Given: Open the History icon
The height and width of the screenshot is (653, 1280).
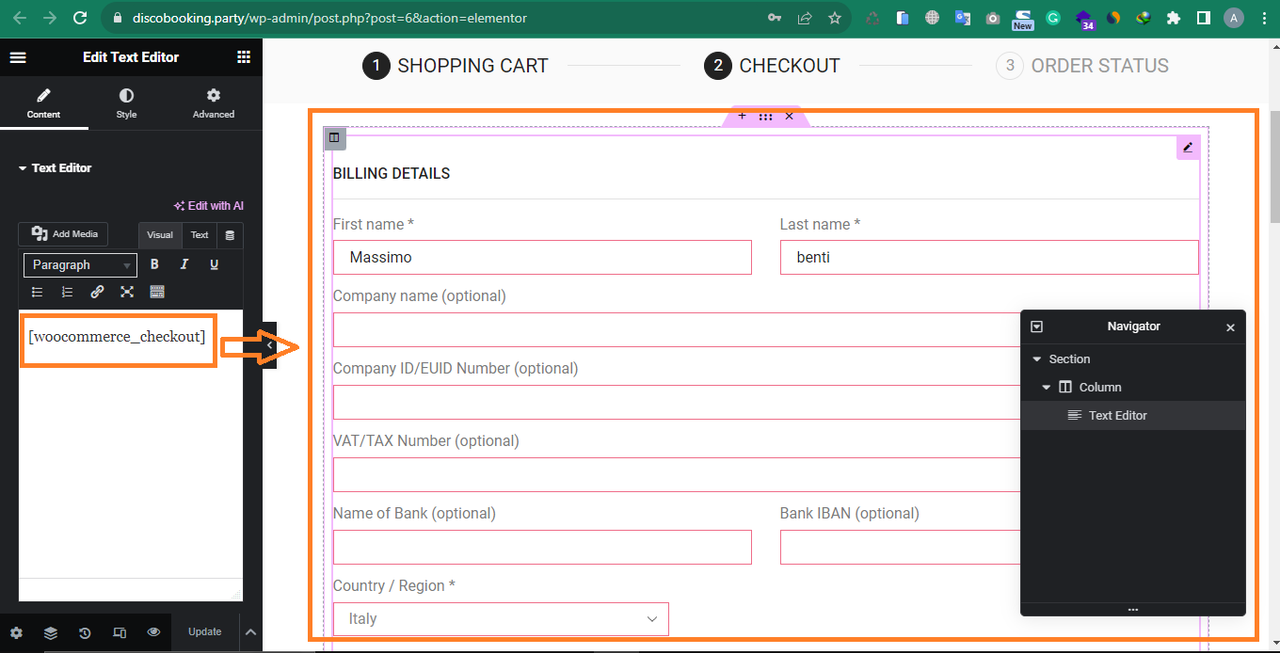Looking at the screenshot, I should point(85,632).
